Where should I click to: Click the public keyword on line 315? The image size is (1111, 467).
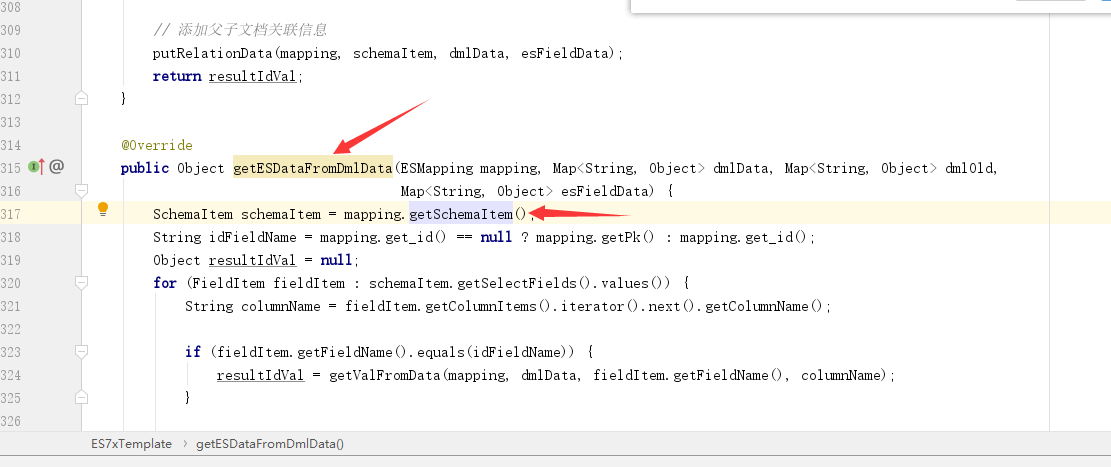click(x=145, y=168)
